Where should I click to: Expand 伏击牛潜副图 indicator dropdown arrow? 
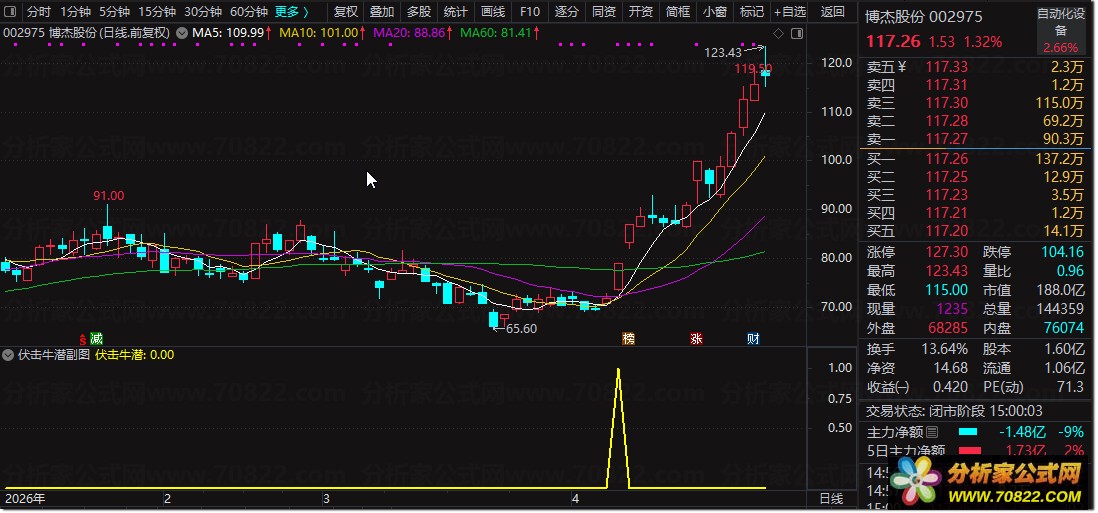tap(8, 355)
